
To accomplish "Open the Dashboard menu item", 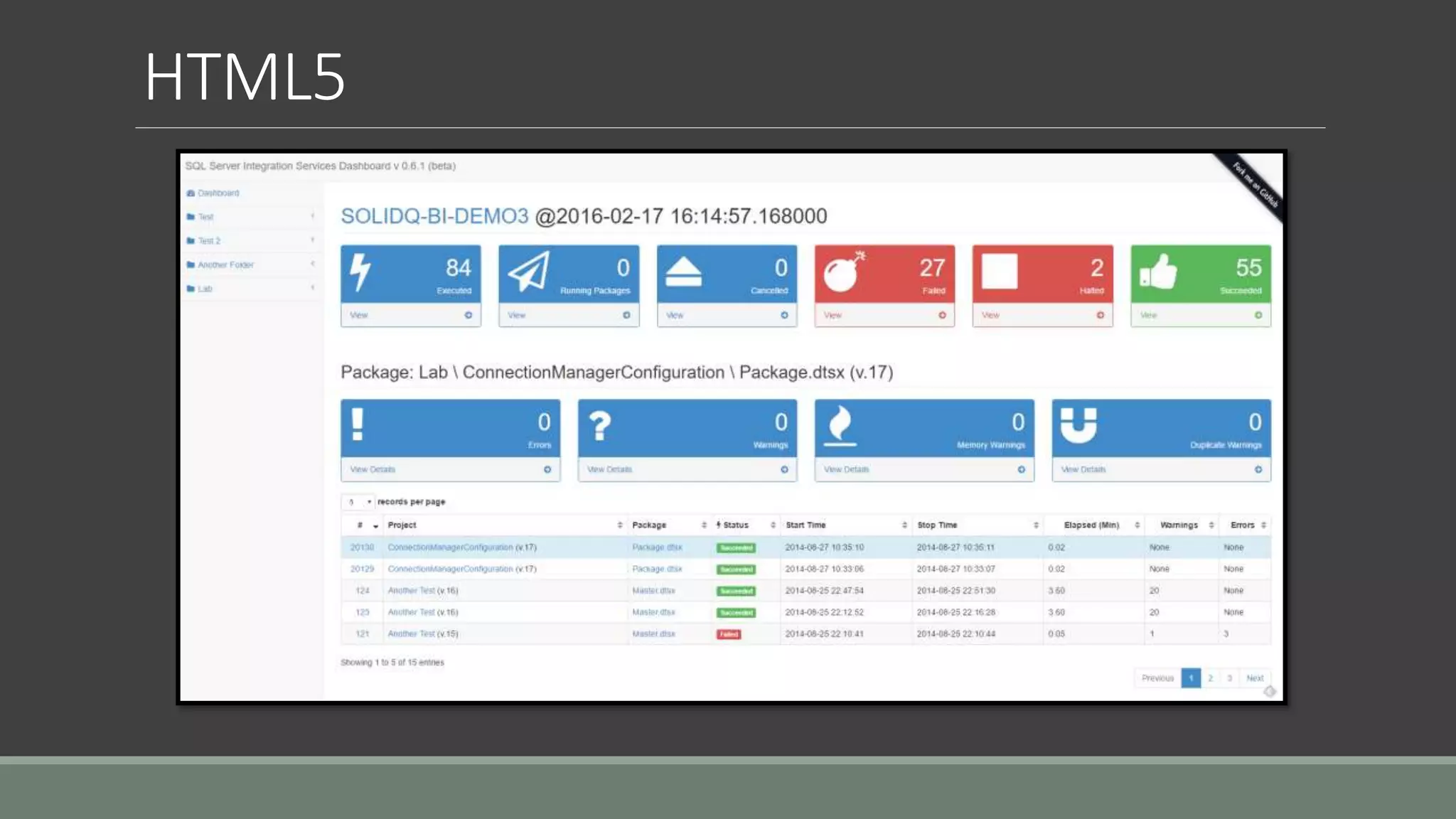I will pos(218,193).
